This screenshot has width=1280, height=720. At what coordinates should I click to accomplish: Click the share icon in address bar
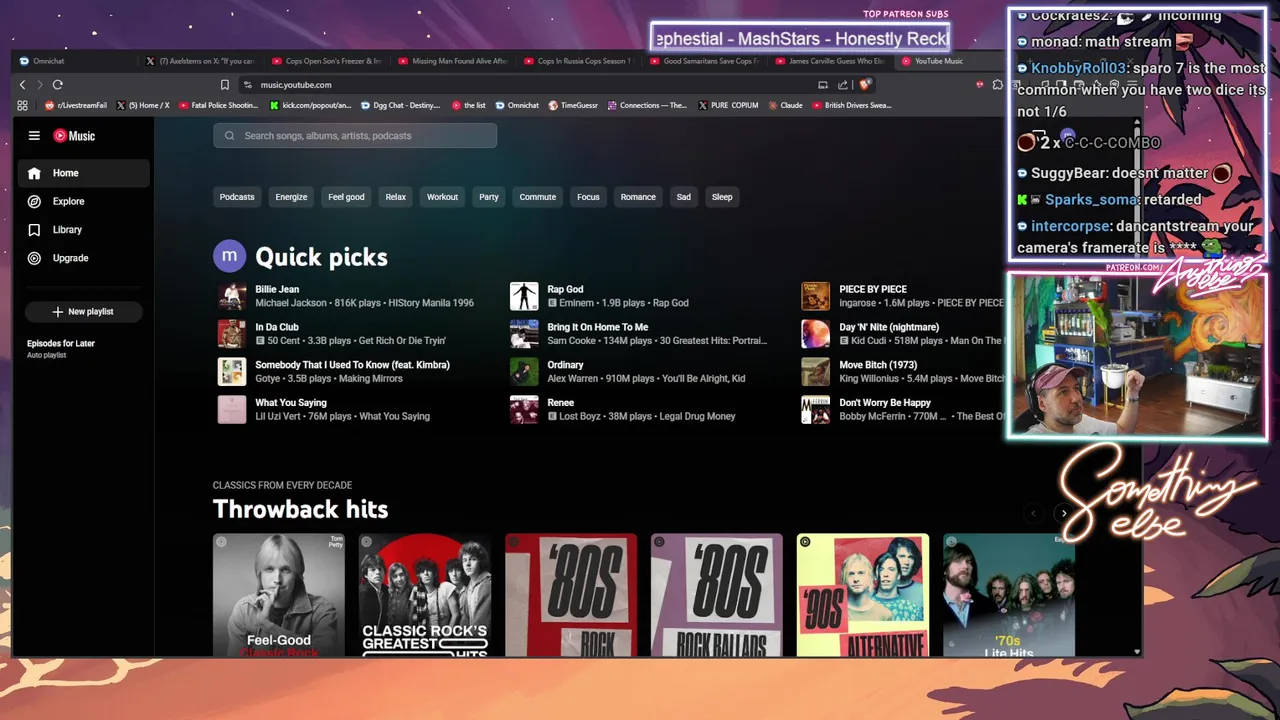[x=843, y=85]
